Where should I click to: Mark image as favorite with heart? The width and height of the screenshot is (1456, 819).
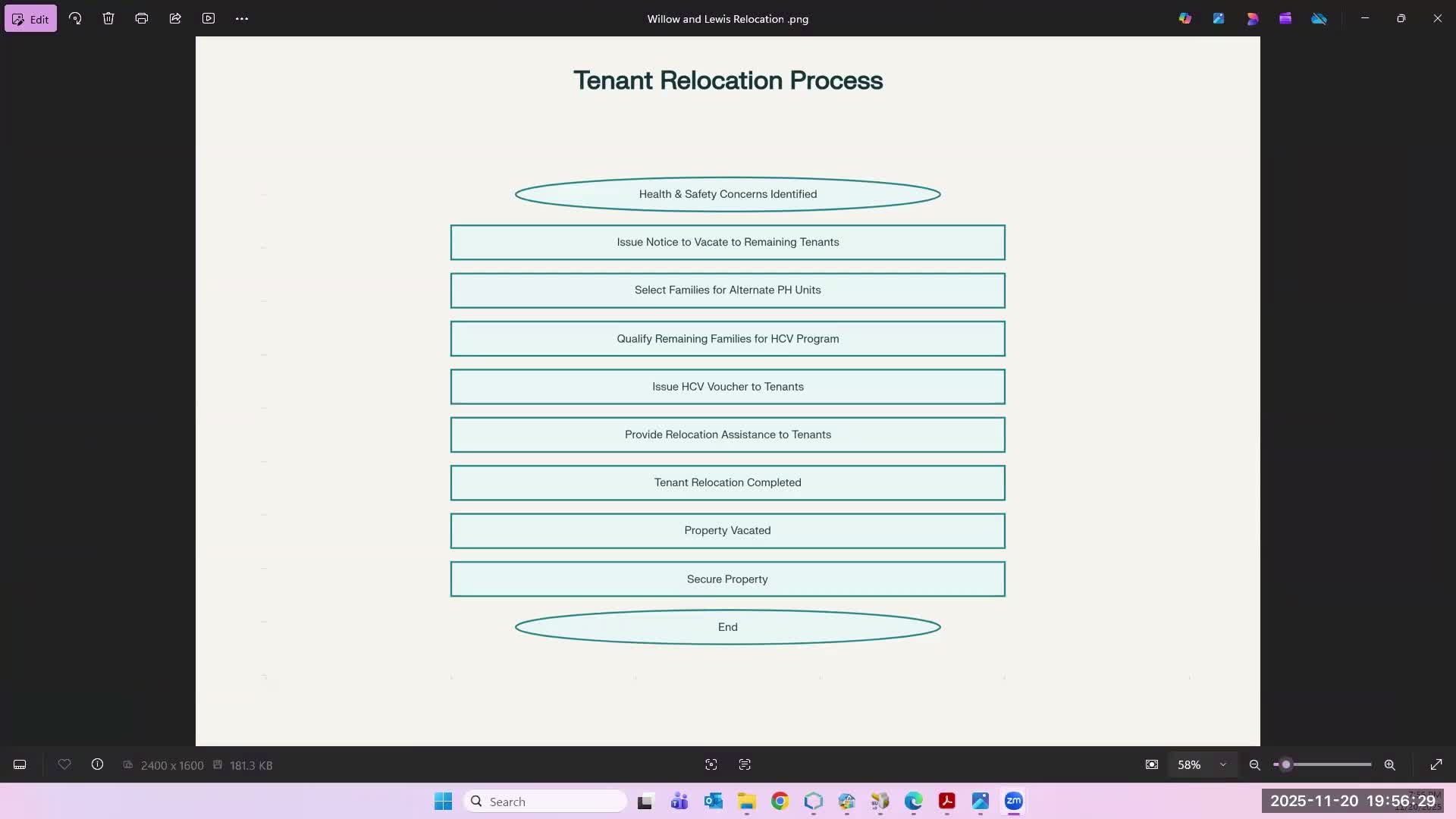(x=64, y=765)
